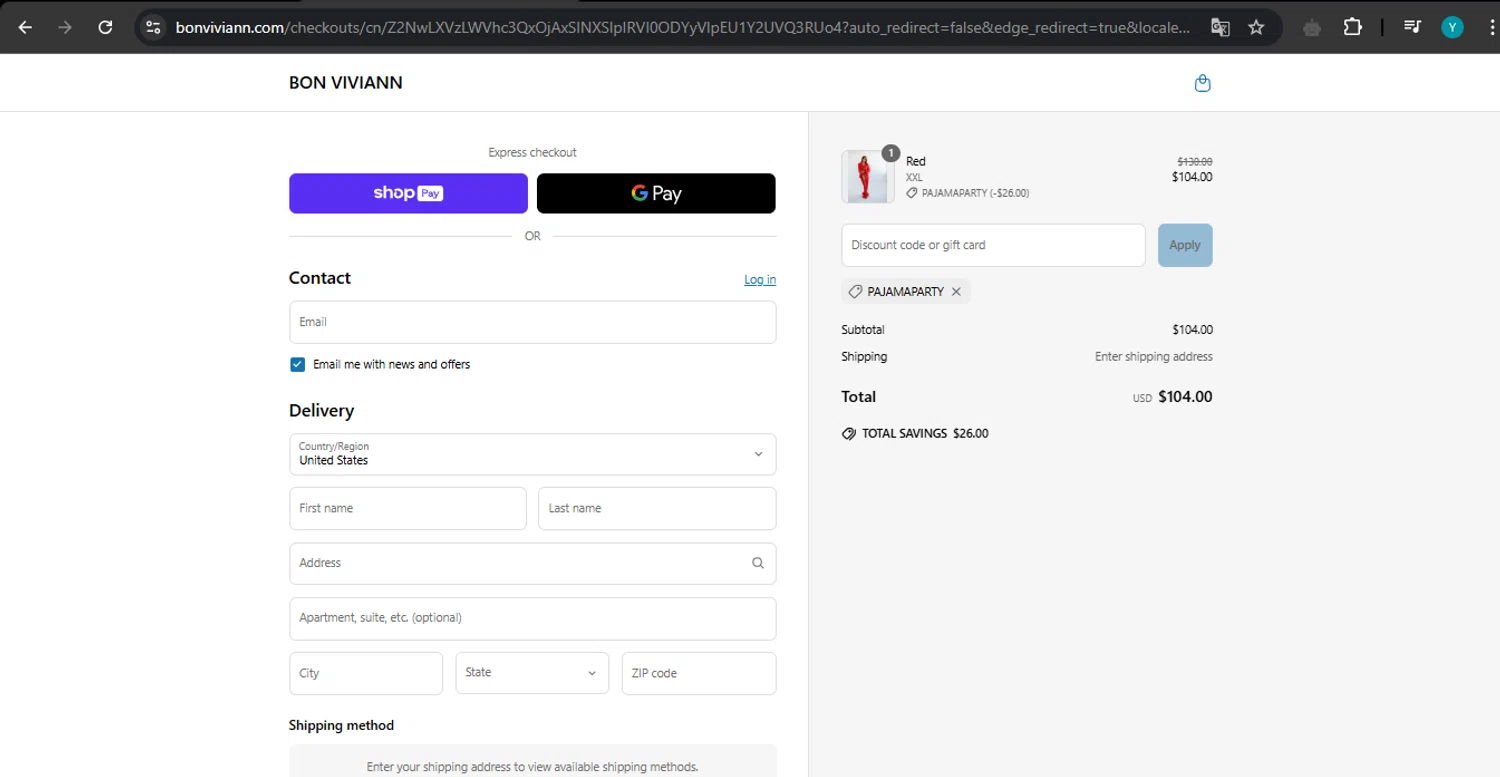Pay with Shop Pay express checkout
This screenshot has width=1500, height=777.
pos(408,193)
